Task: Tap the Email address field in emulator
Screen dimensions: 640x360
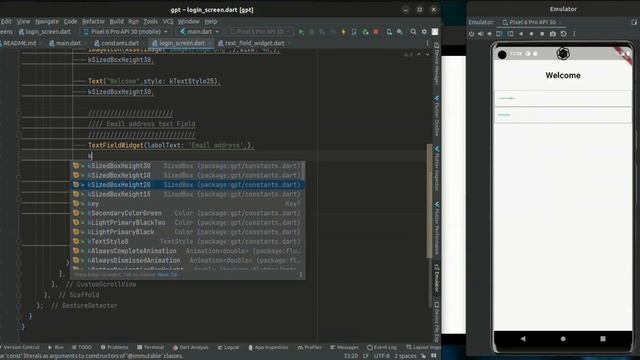Action: [x=563, y=98]
